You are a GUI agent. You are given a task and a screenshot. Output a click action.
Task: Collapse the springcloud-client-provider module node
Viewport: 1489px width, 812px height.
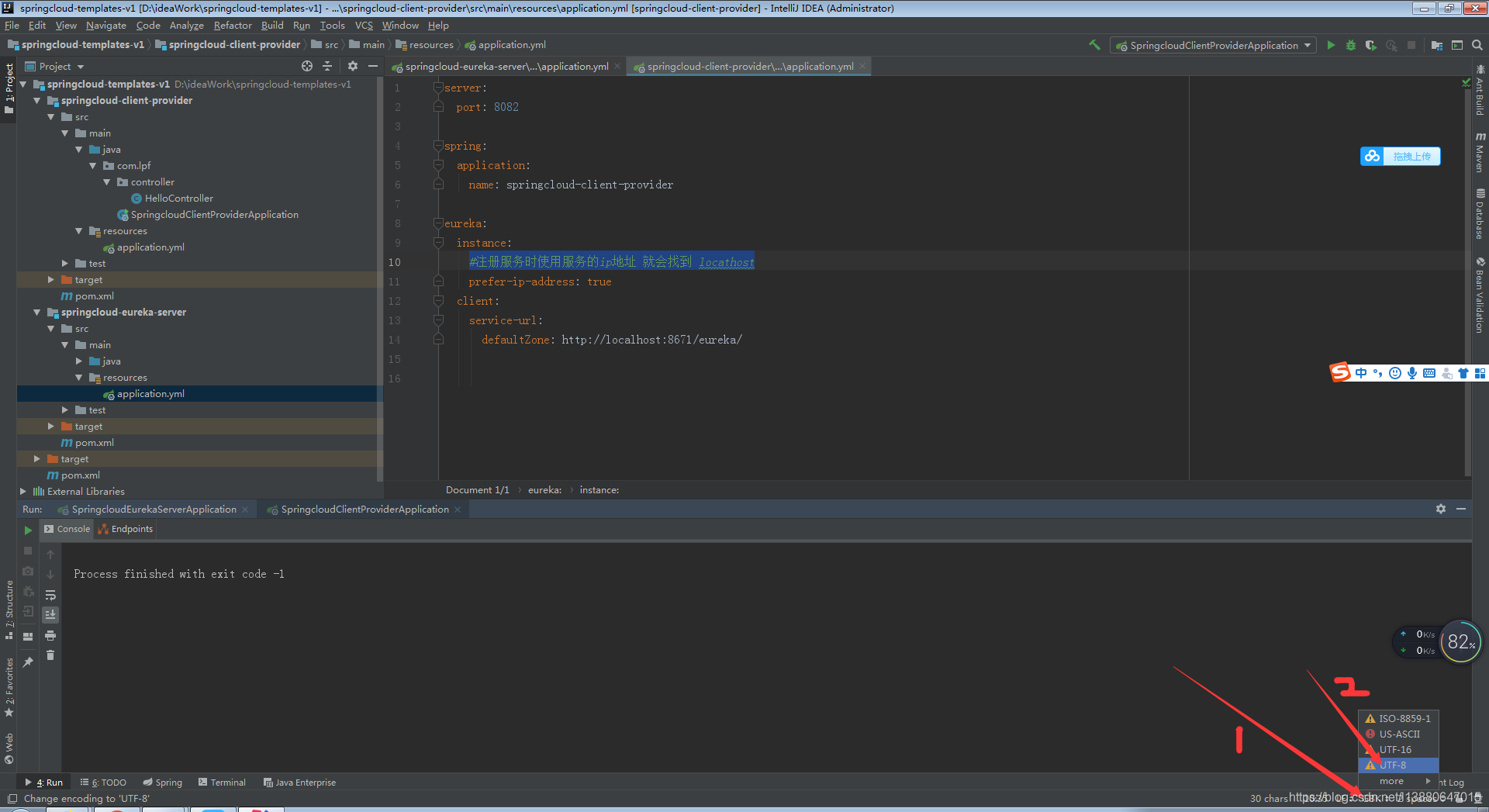click(x=36, y=101)
